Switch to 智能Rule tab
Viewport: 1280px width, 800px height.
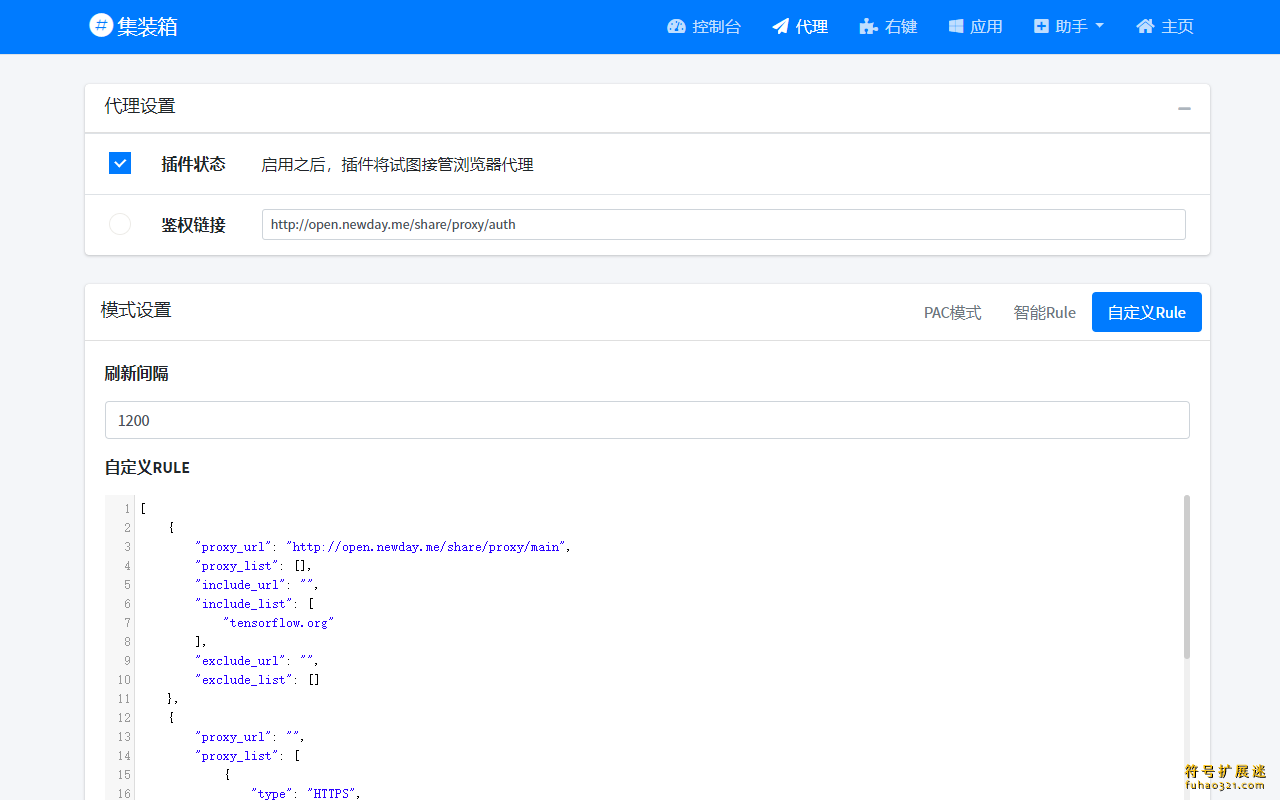tap(1044, 312)
